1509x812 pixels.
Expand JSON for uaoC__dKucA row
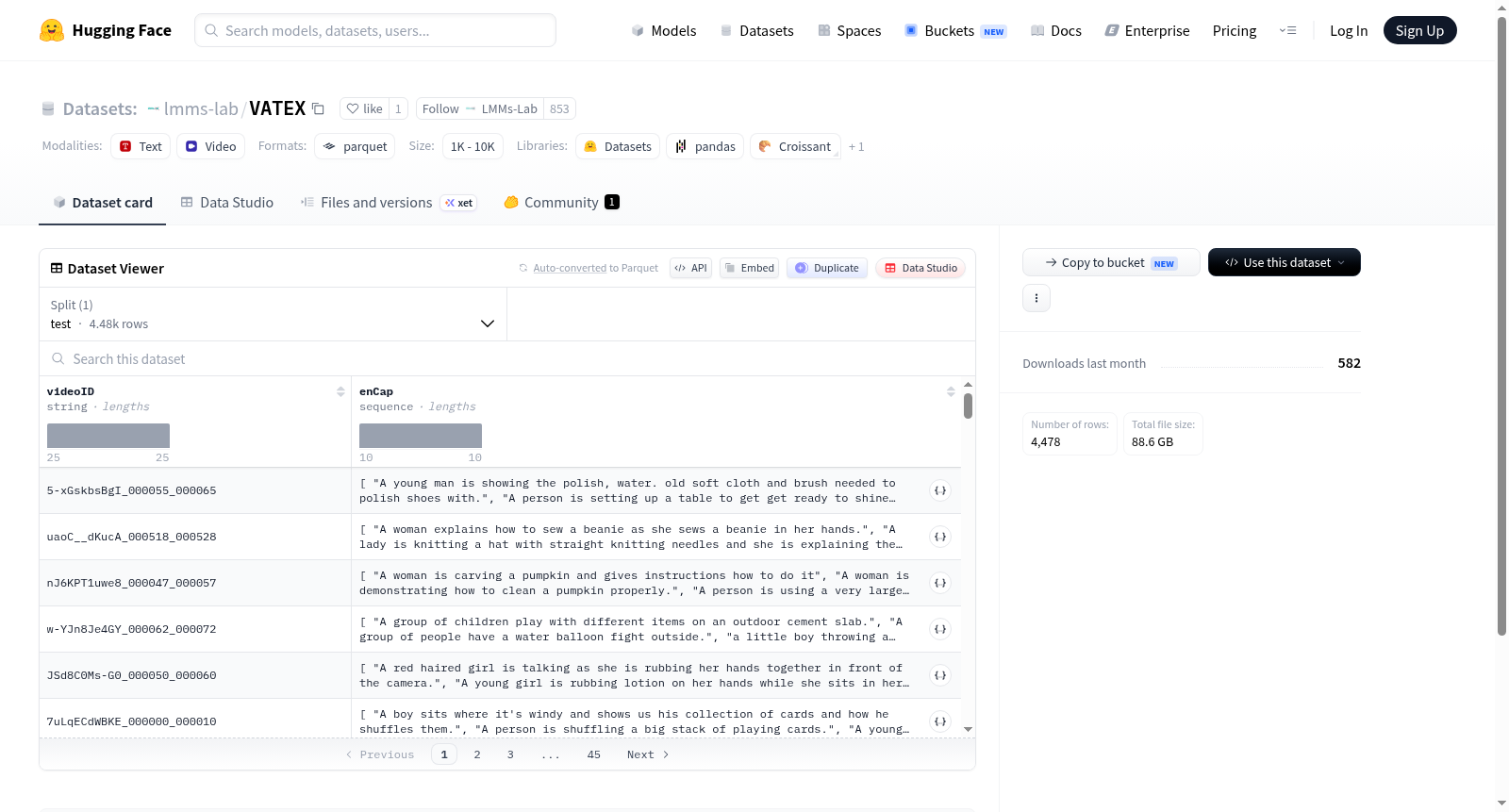pyautogui.click(x=940, y=537)
